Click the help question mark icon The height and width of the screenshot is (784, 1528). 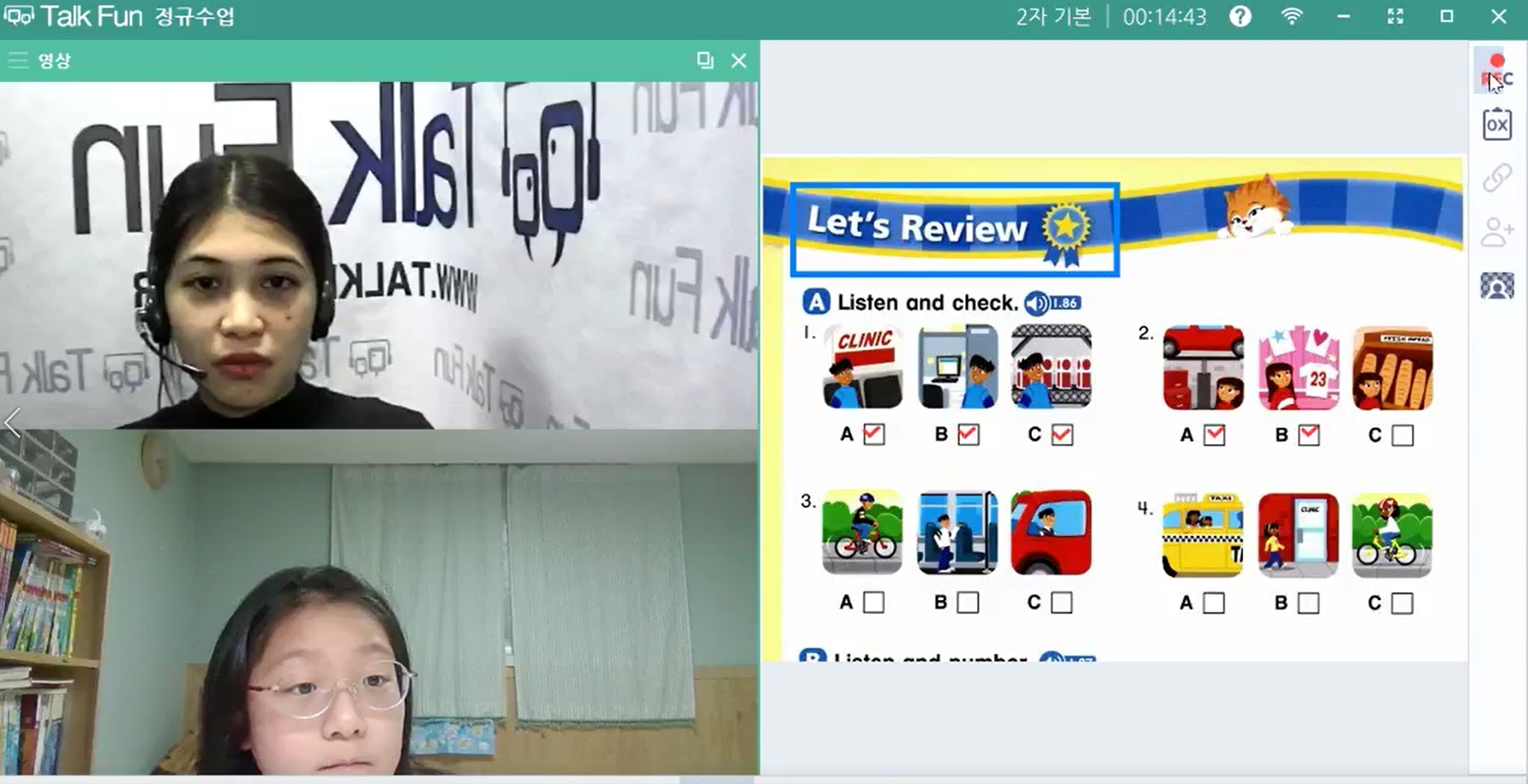(x=1240, y=17)
